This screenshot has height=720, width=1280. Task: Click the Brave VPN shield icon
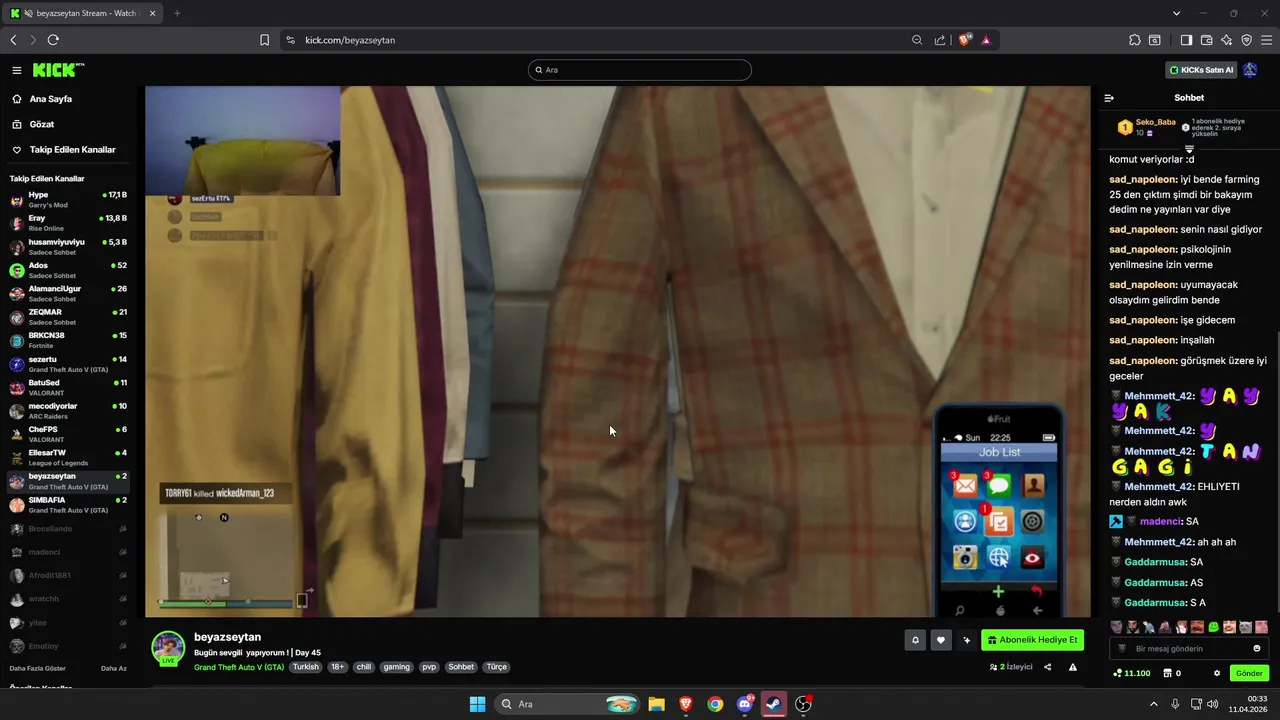click(x=1246, y=40)
